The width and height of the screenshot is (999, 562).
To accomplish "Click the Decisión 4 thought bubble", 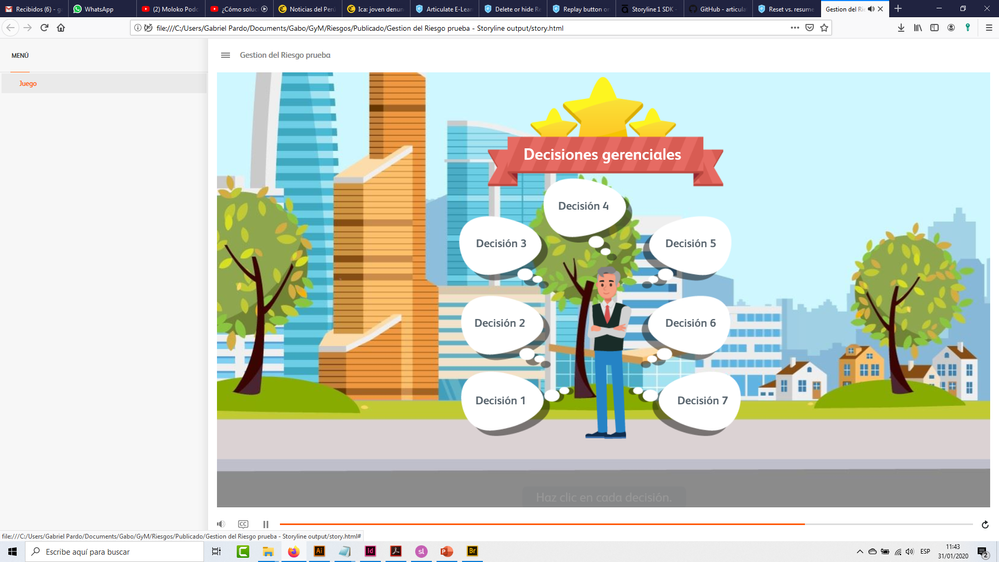I will click(x=583, y=206).
